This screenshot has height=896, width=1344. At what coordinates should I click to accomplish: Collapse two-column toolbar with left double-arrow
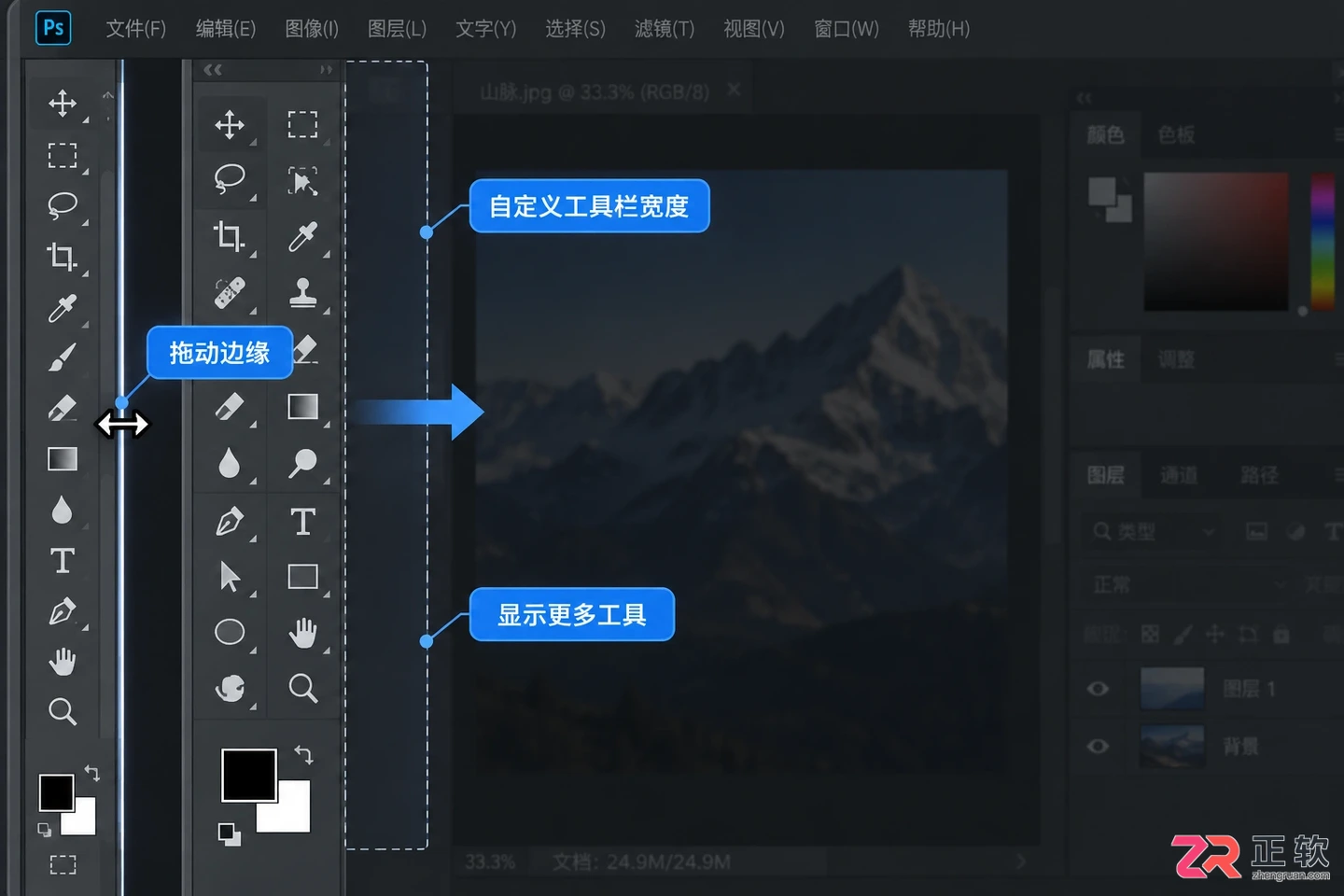(213, 70)
